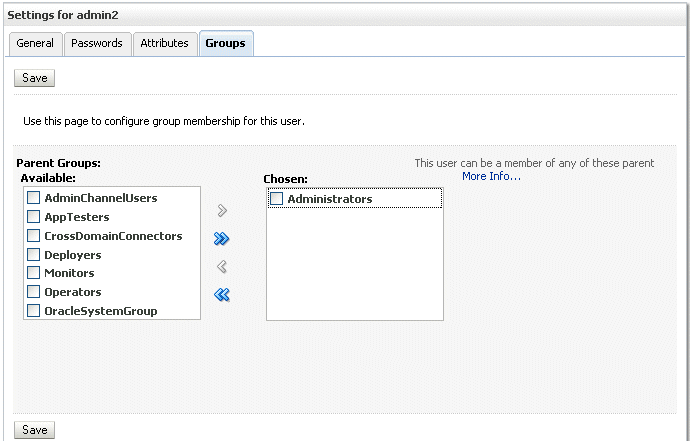The width and height of the screenshot is (690, 441).
Task: Select the AdminChannelUsers group name
Action: (x=101, y=198)
